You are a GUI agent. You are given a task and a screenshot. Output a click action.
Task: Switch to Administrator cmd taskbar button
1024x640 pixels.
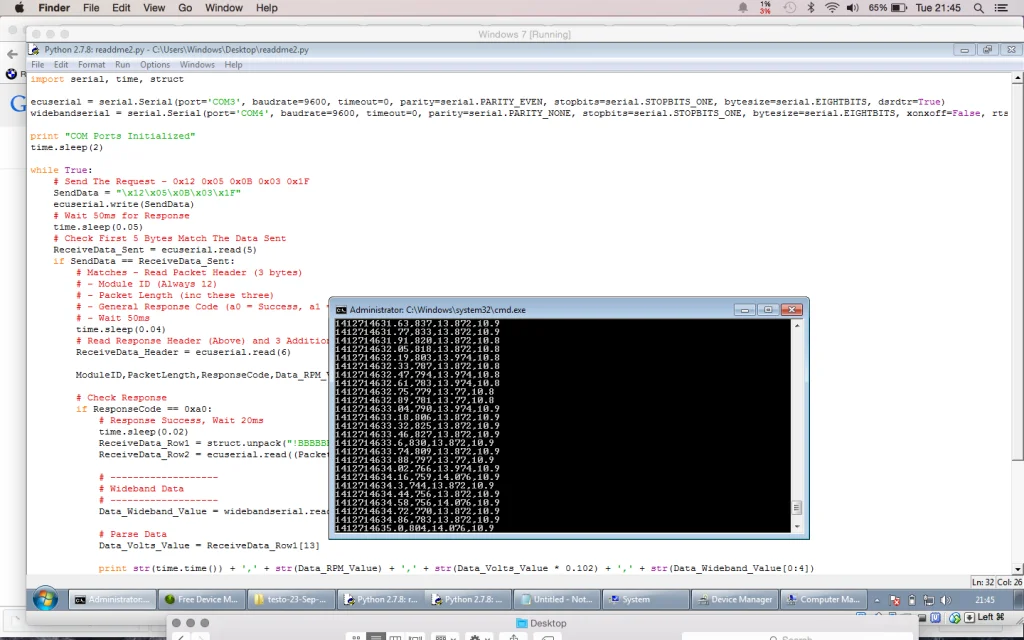112,600
